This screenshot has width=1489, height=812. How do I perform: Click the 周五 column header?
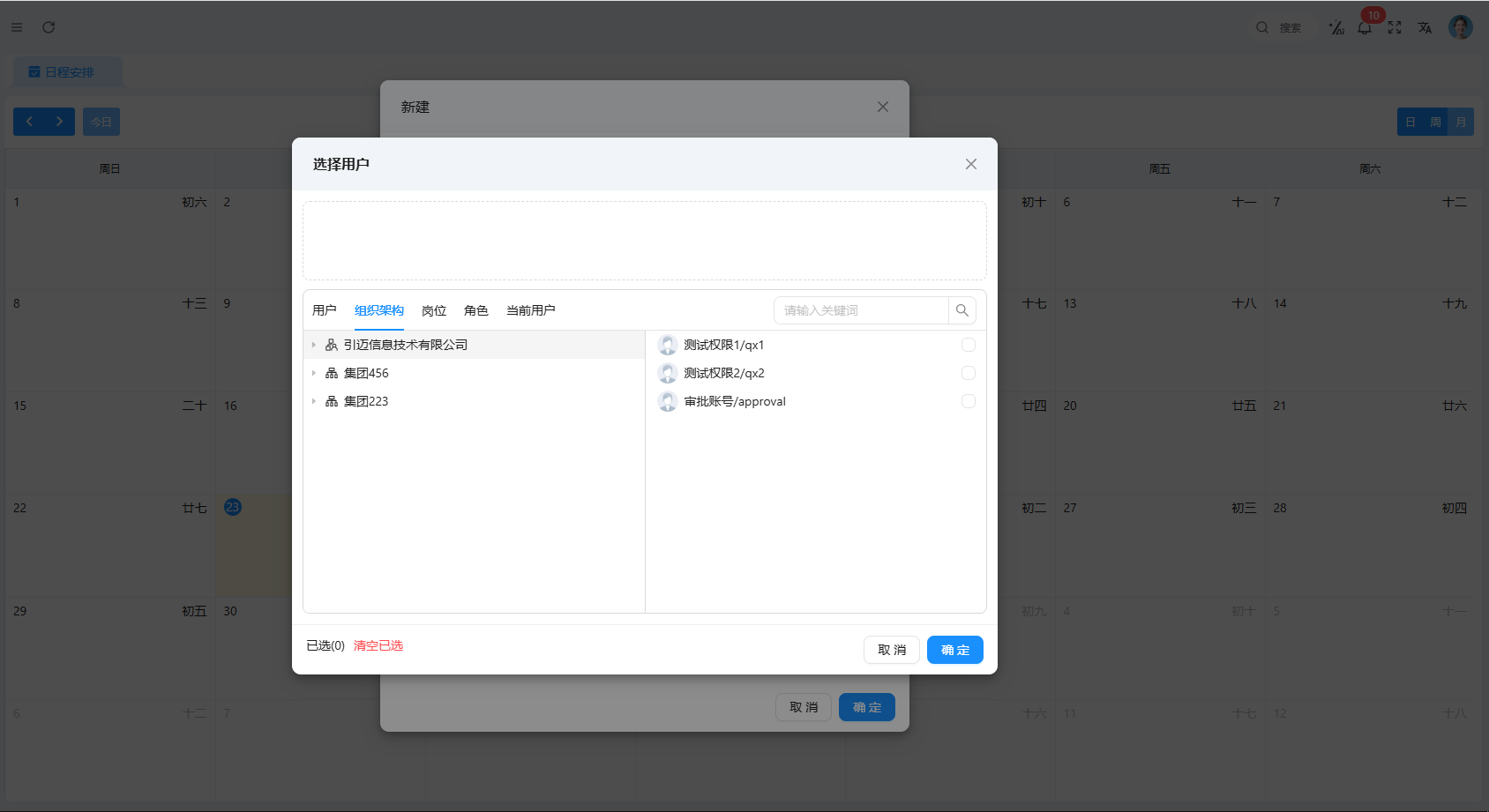(1160, 168)
